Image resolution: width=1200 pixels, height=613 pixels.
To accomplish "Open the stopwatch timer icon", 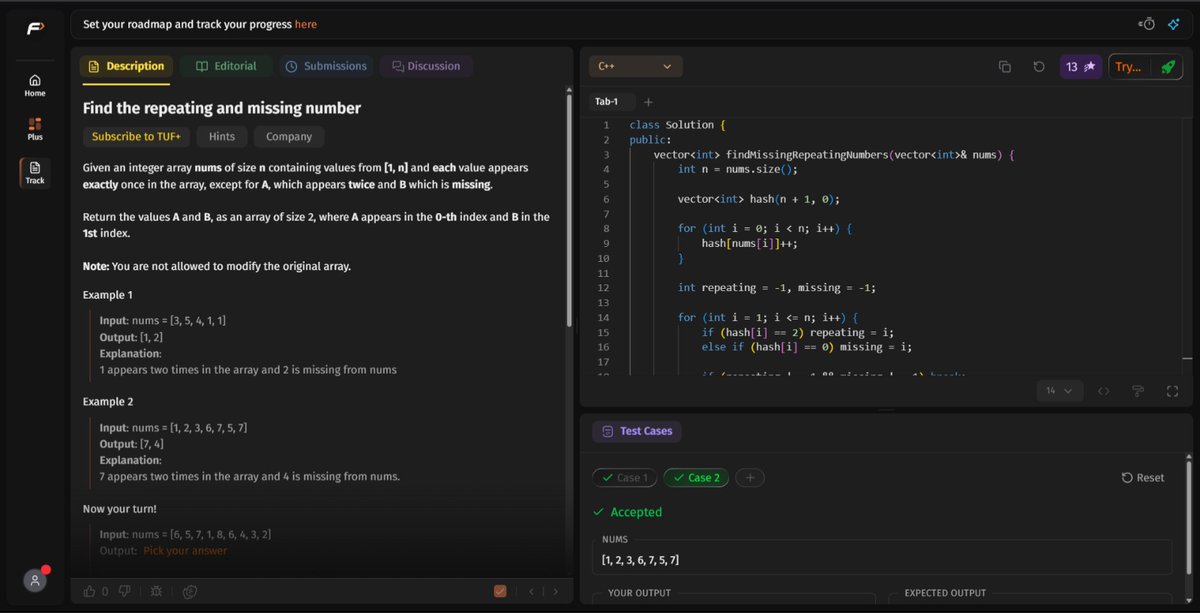I will pos(1147,24).
